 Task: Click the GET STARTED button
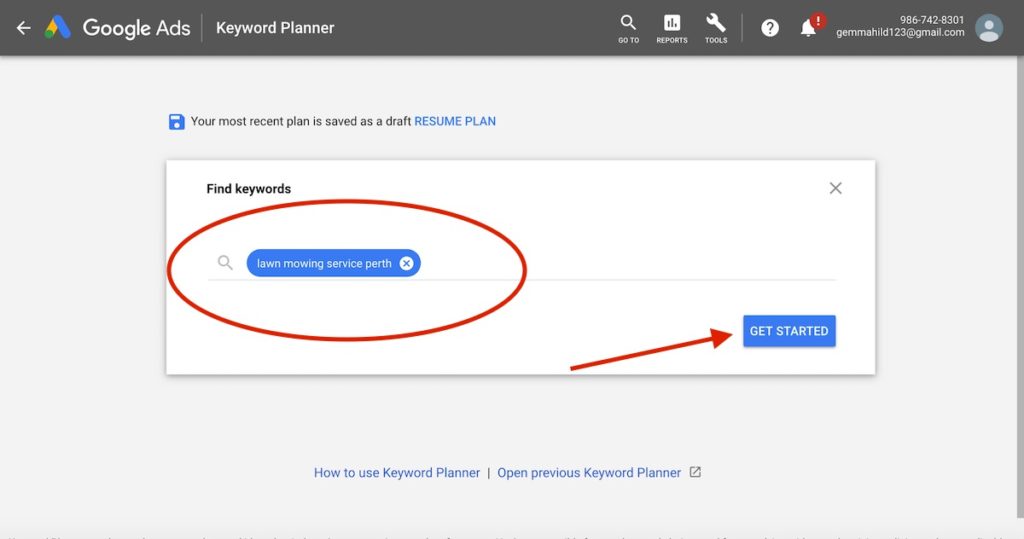pos(789,331)
